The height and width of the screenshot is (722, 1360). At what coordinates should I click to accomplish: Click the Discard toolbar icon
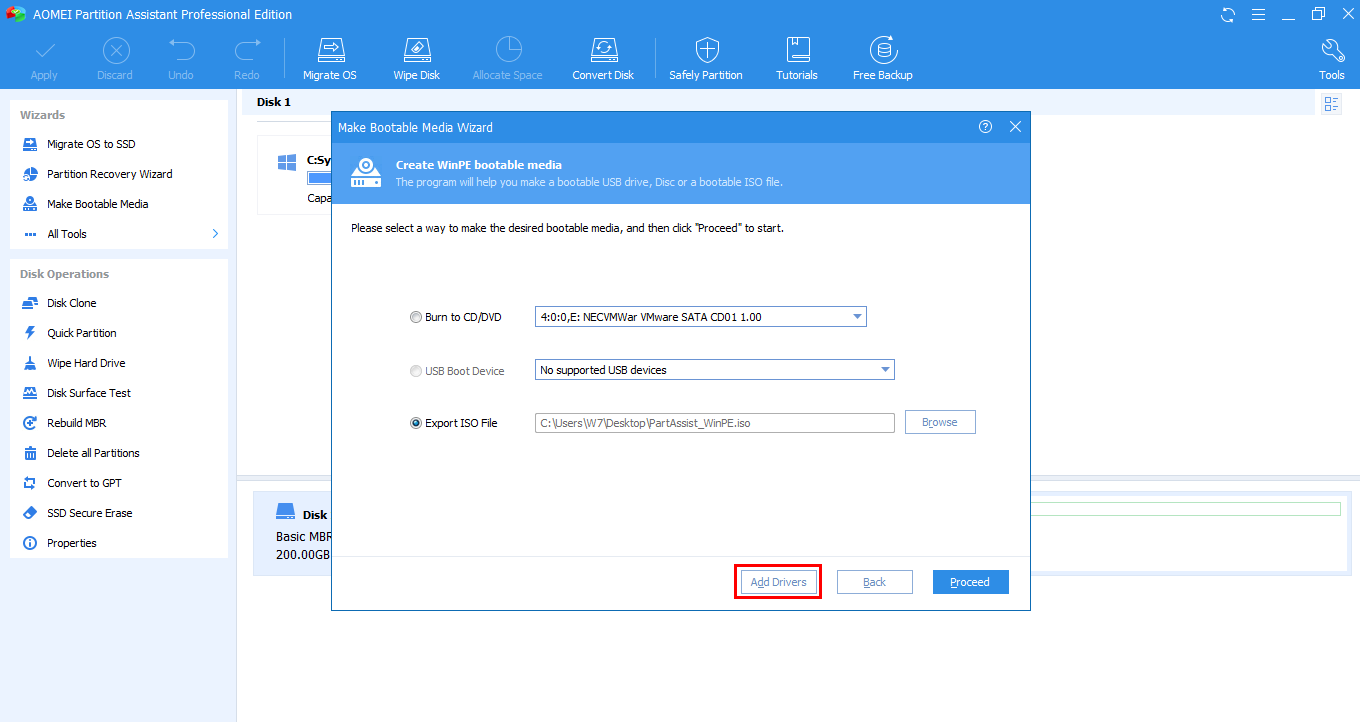click(115, 50)
